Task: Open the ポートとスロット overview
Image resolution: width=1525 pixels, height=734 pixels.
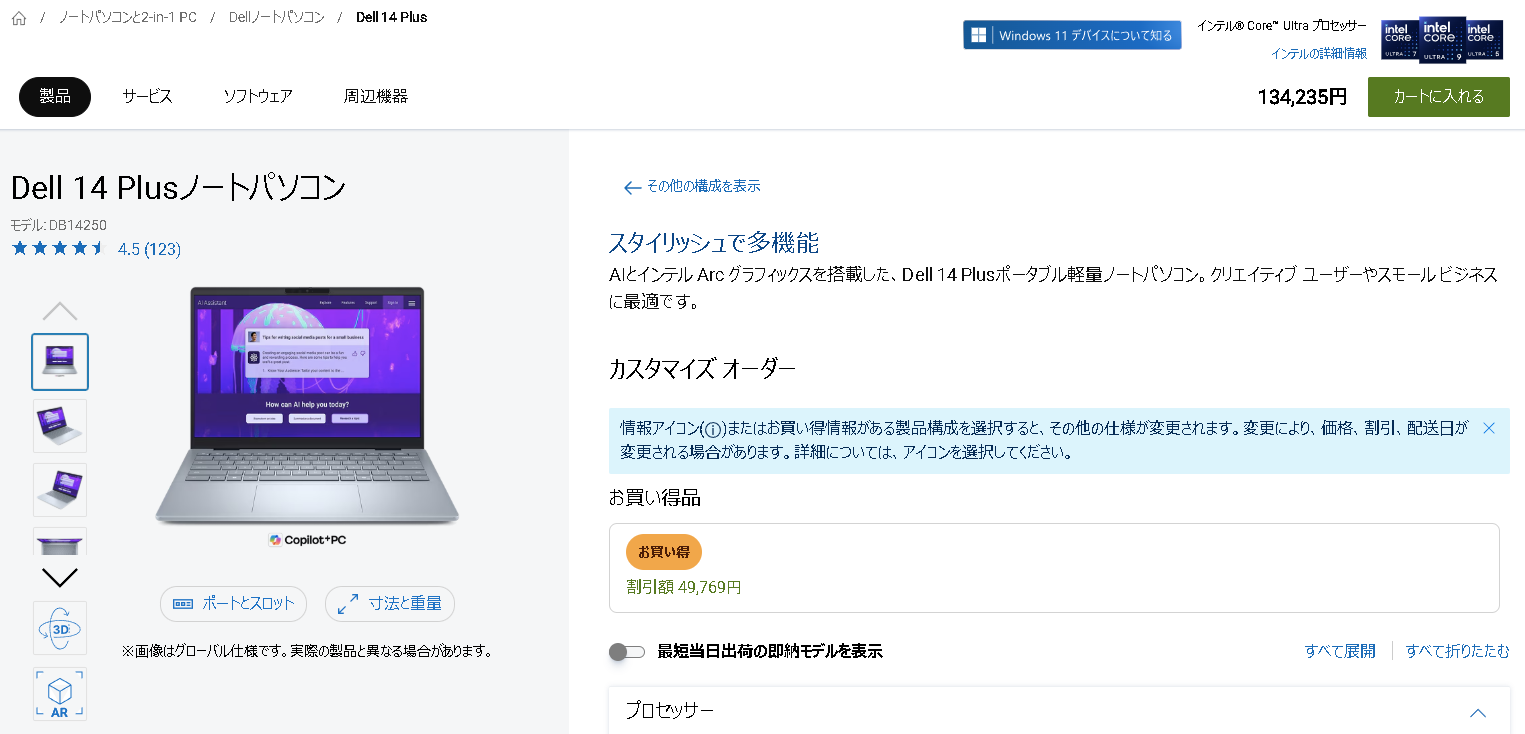Action: coord(233,604)
